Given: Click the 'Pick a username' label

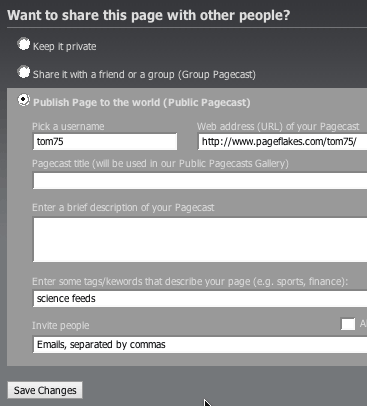Looking at the screenshot, I should click(x=68, y=126).
